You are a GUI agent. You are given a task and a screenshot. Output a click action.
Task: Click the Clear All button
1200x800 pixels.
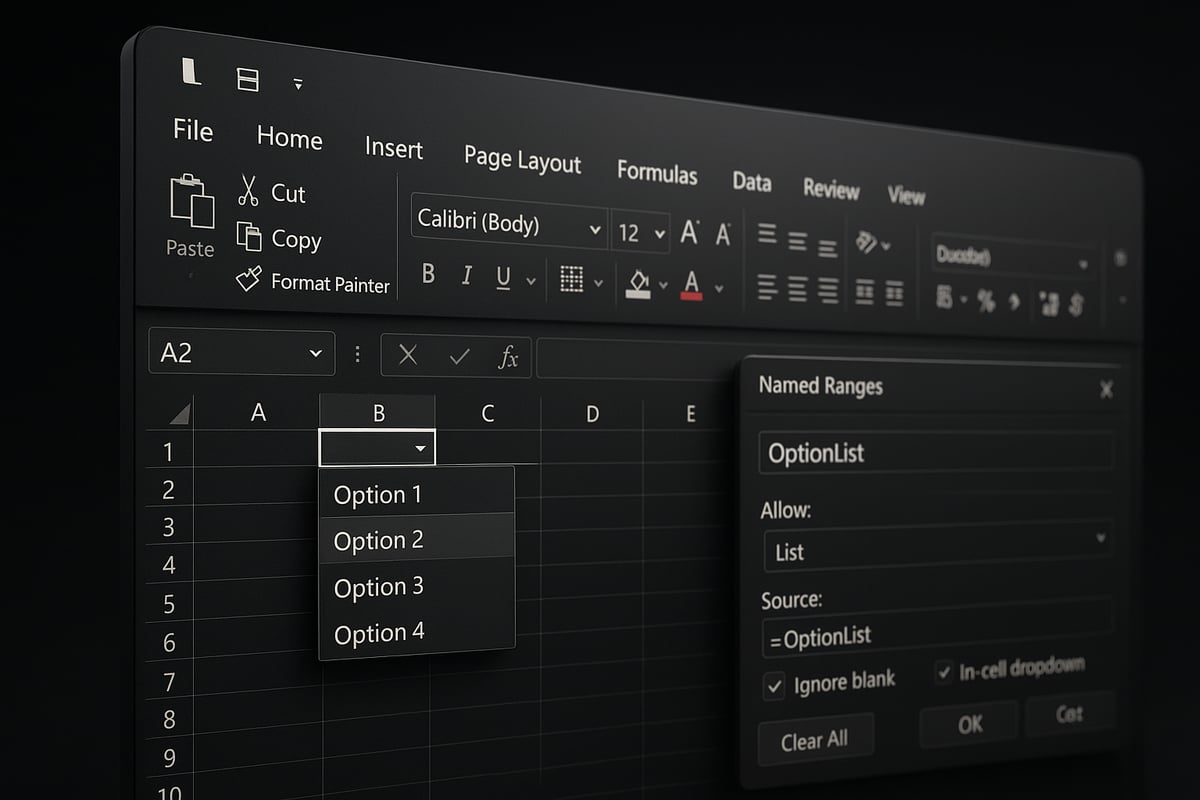(815, 739)
